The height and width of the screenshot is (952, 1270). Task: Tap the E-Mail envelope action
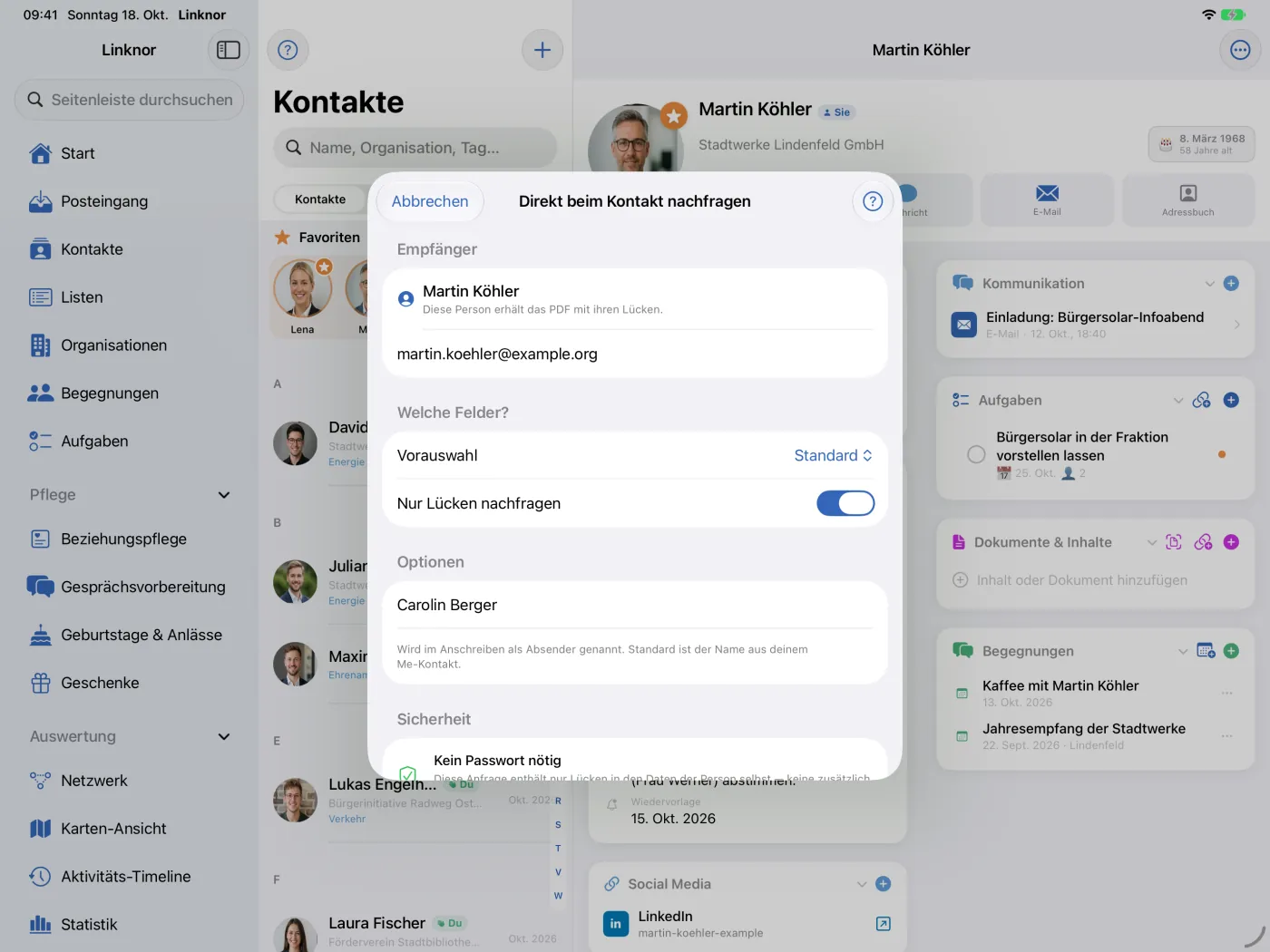[1047, 199]
